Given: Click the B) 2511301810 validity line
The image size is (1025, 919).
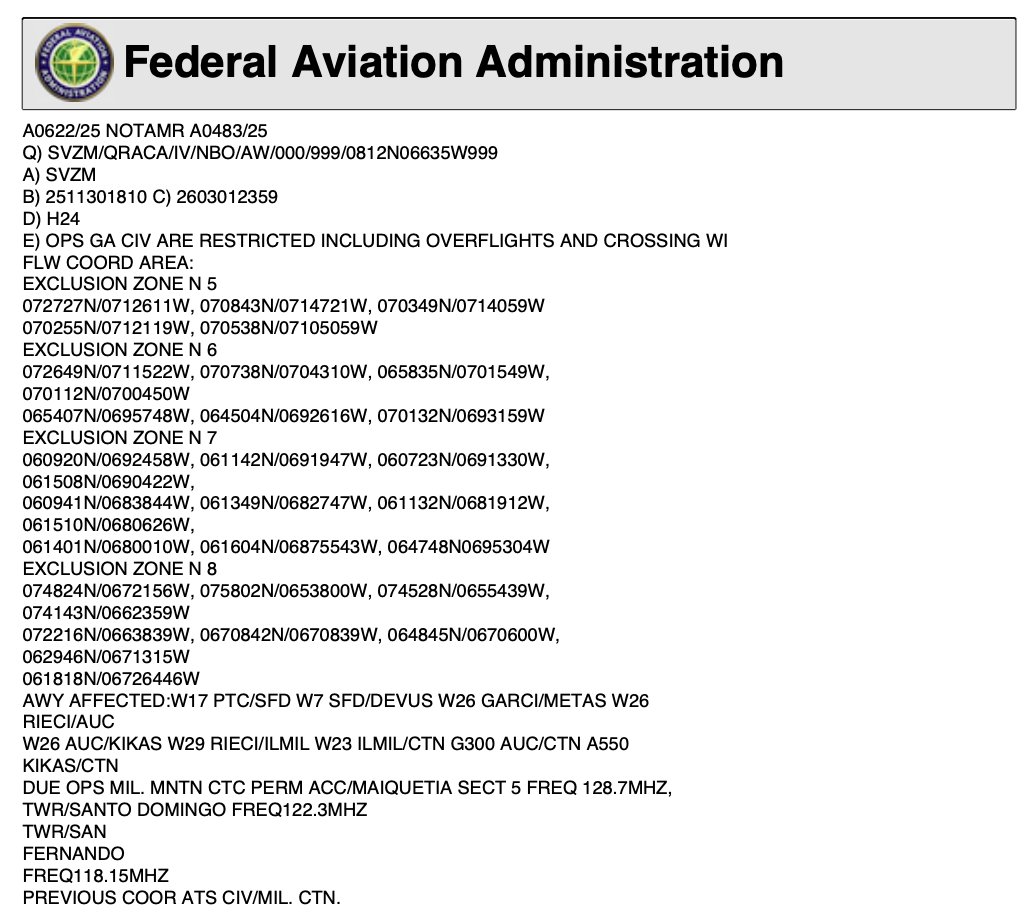Looking at the screenshot, I should pyautogui.click(x=150, y=197).
